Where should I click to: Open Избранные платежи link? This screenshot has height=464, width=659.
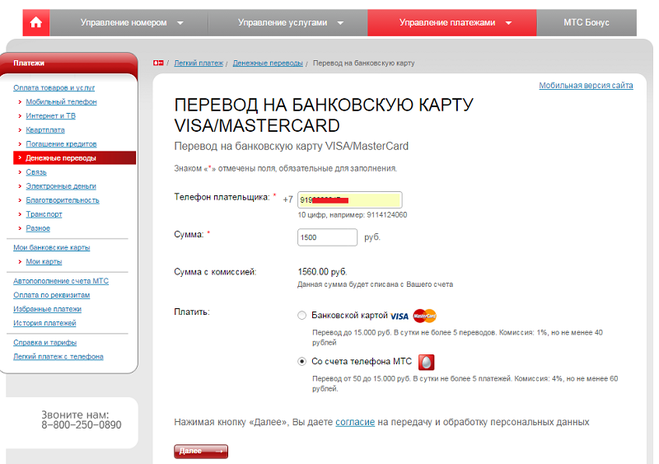point(47,309)
